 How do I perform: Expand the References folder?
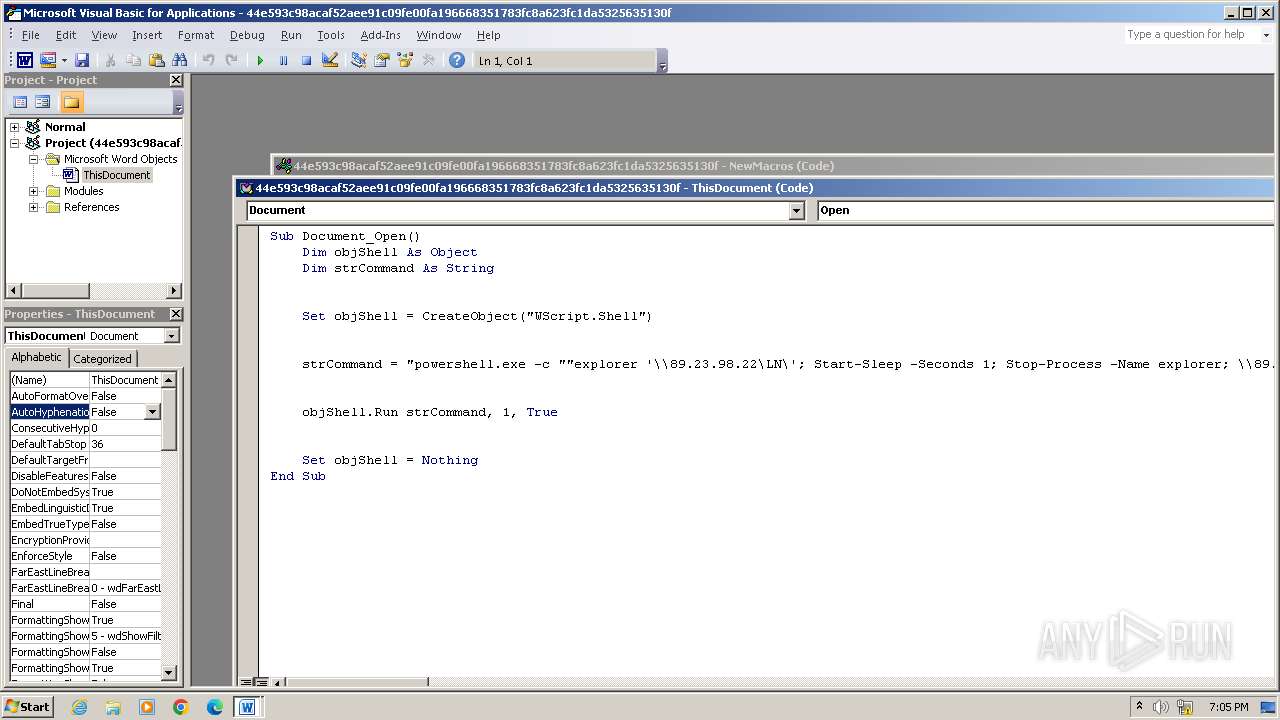coord(34,207)
